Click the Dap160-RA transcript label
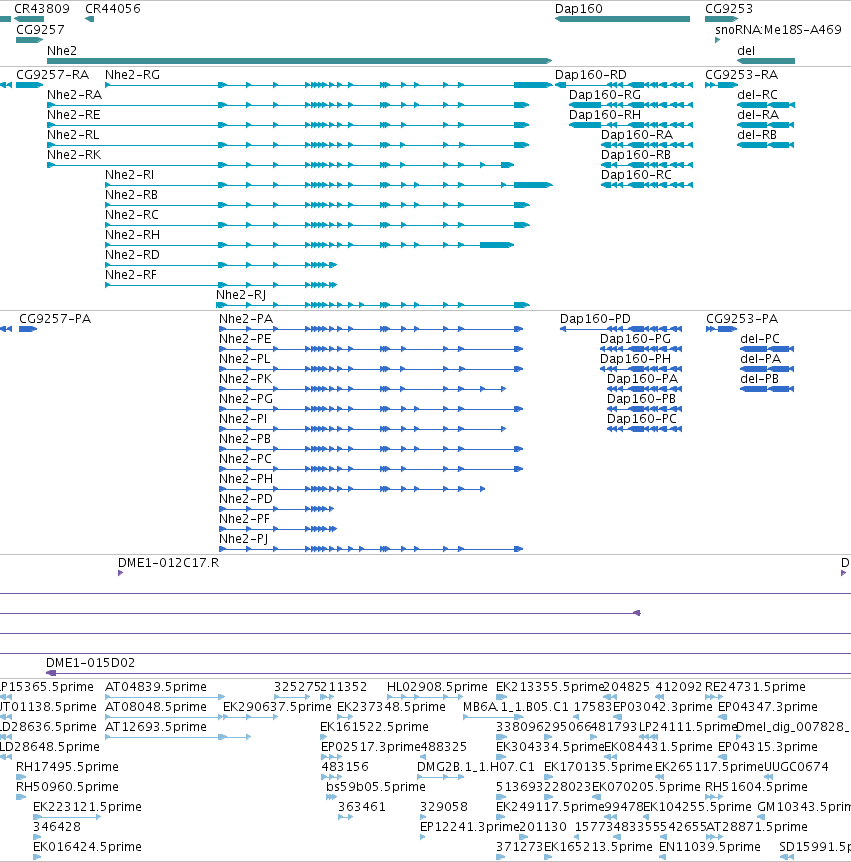851x862 pixels. pos(637,135)
